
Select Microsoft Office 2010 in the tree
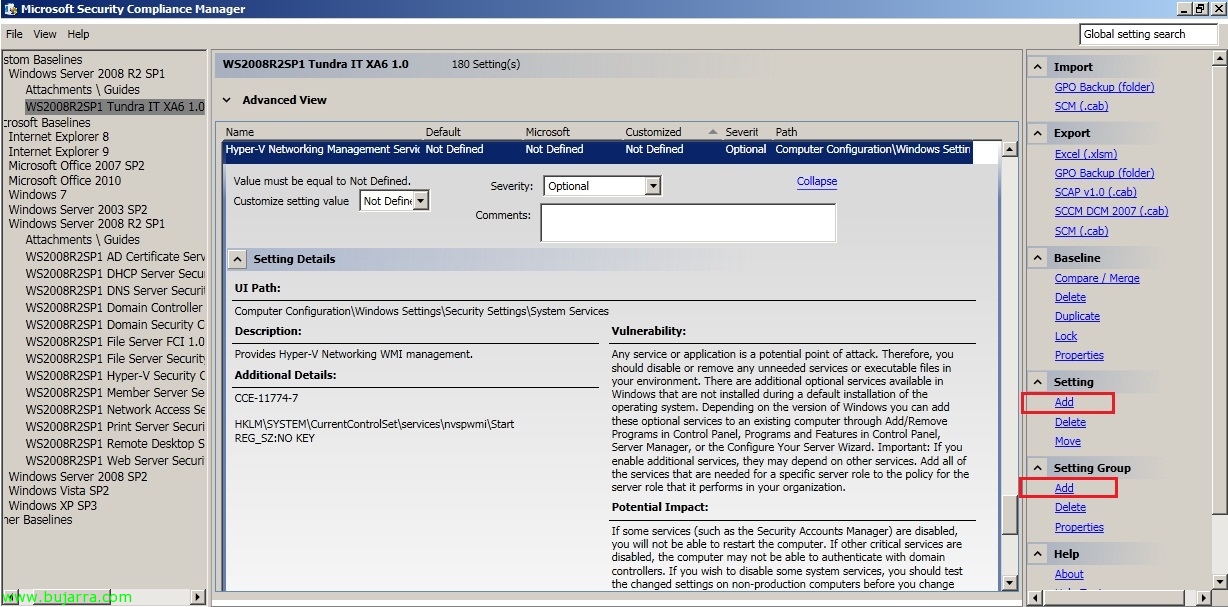[x=64, y=181]
